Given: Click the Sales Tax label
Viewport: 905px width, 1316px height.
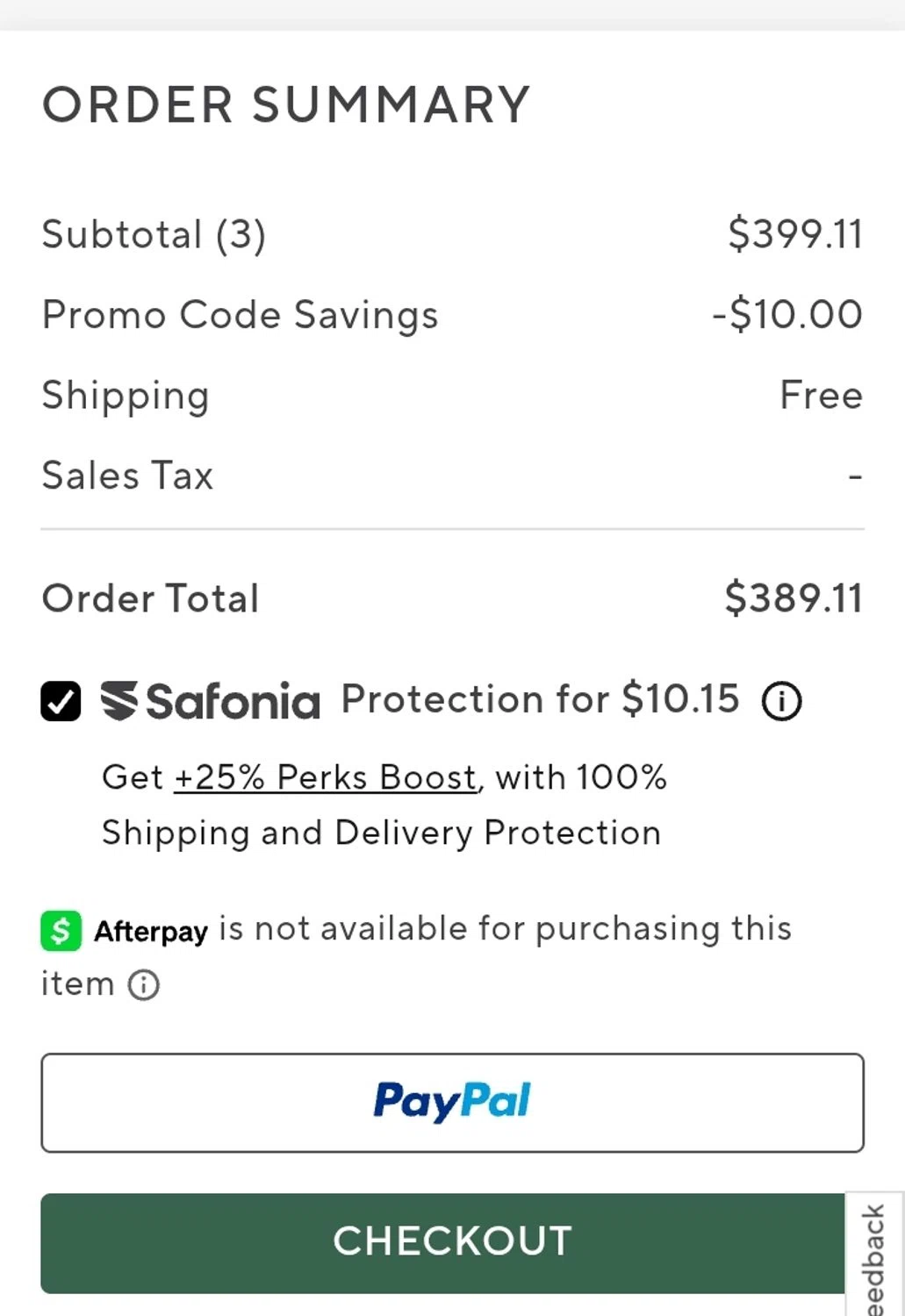Looking at the screenshot, I should [x=127, y=476].
